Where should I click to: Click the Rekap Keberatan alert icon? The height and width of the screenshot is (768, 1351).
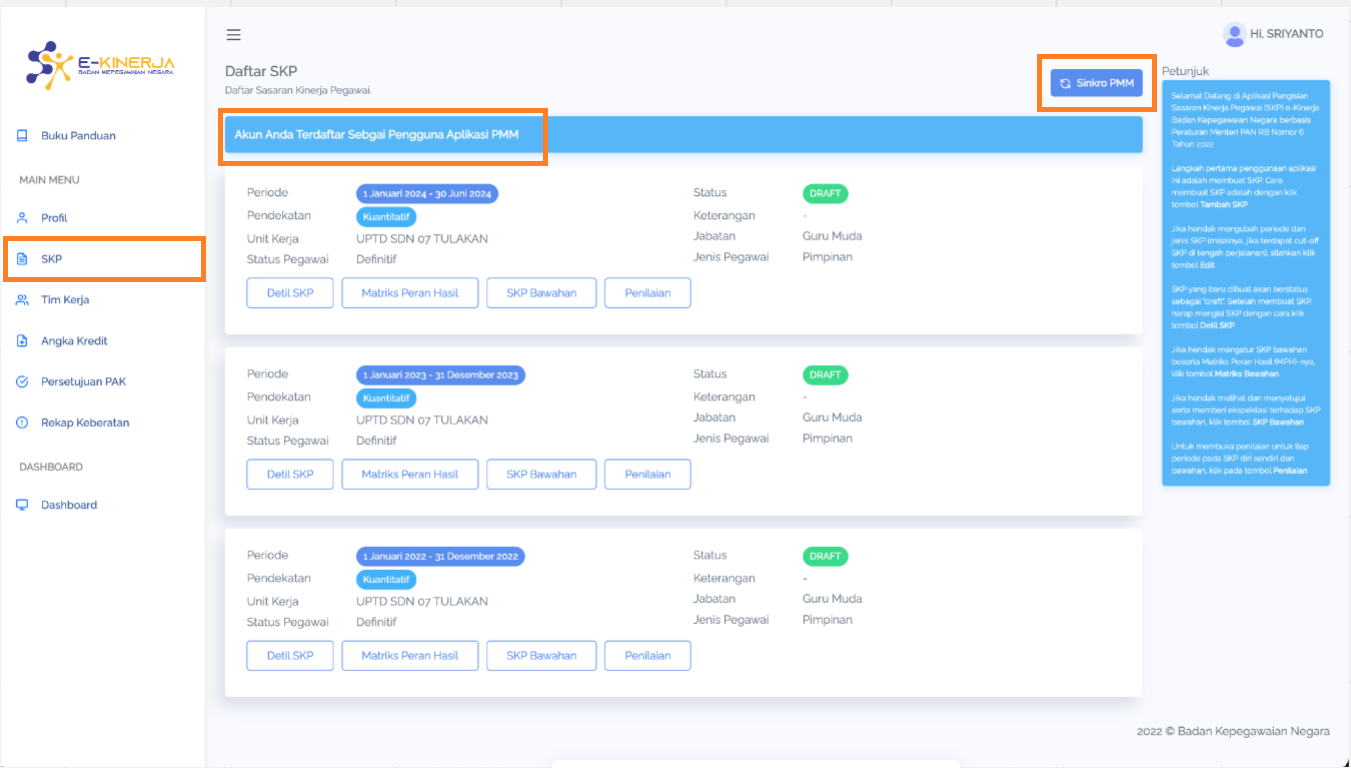pos(22,423)
